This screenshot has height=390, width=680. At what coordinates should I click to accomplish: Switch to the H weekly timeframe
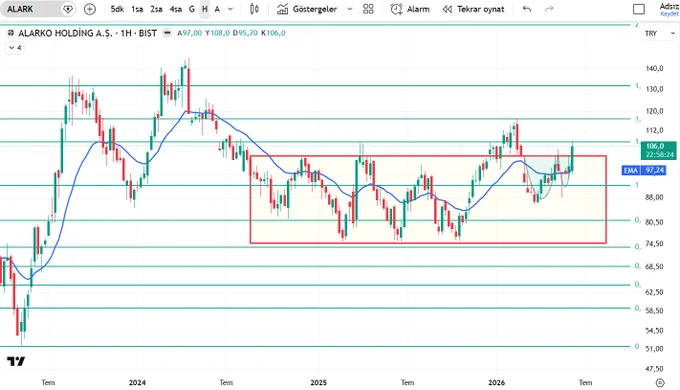coord(205,9)
